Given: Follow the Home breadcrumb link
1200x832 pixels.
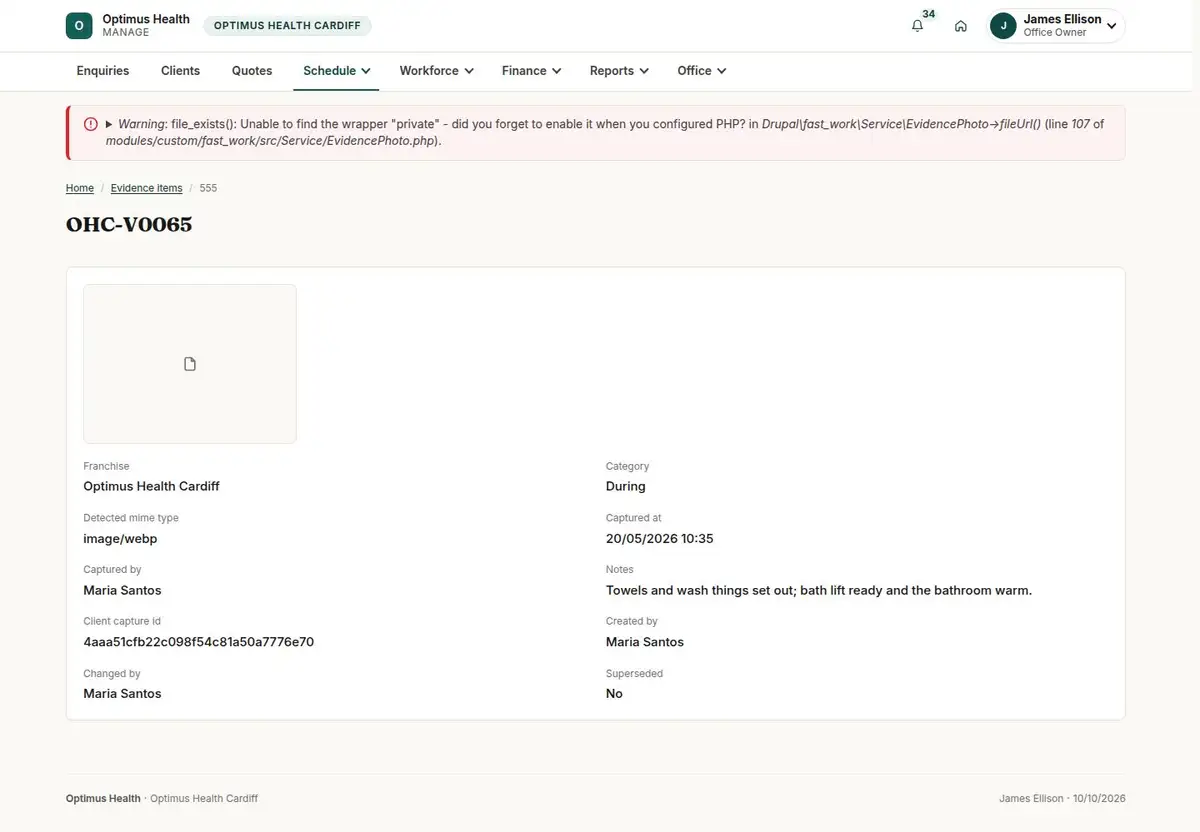Looking at the screenshot, I should coord(80,188).
